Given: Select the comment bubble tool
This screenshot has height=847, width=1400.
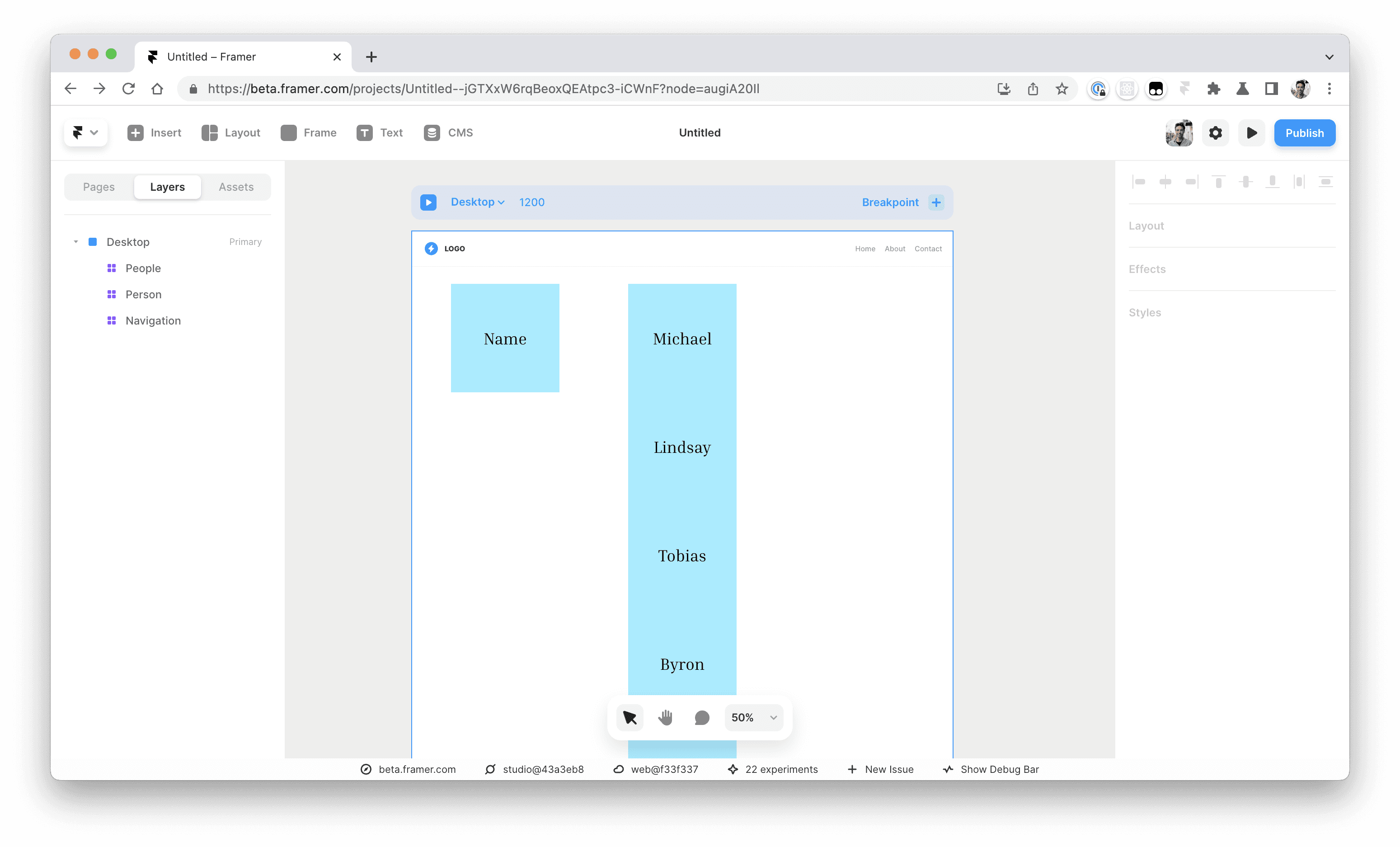Looking at the screenshot, I should tap(702, 717).
